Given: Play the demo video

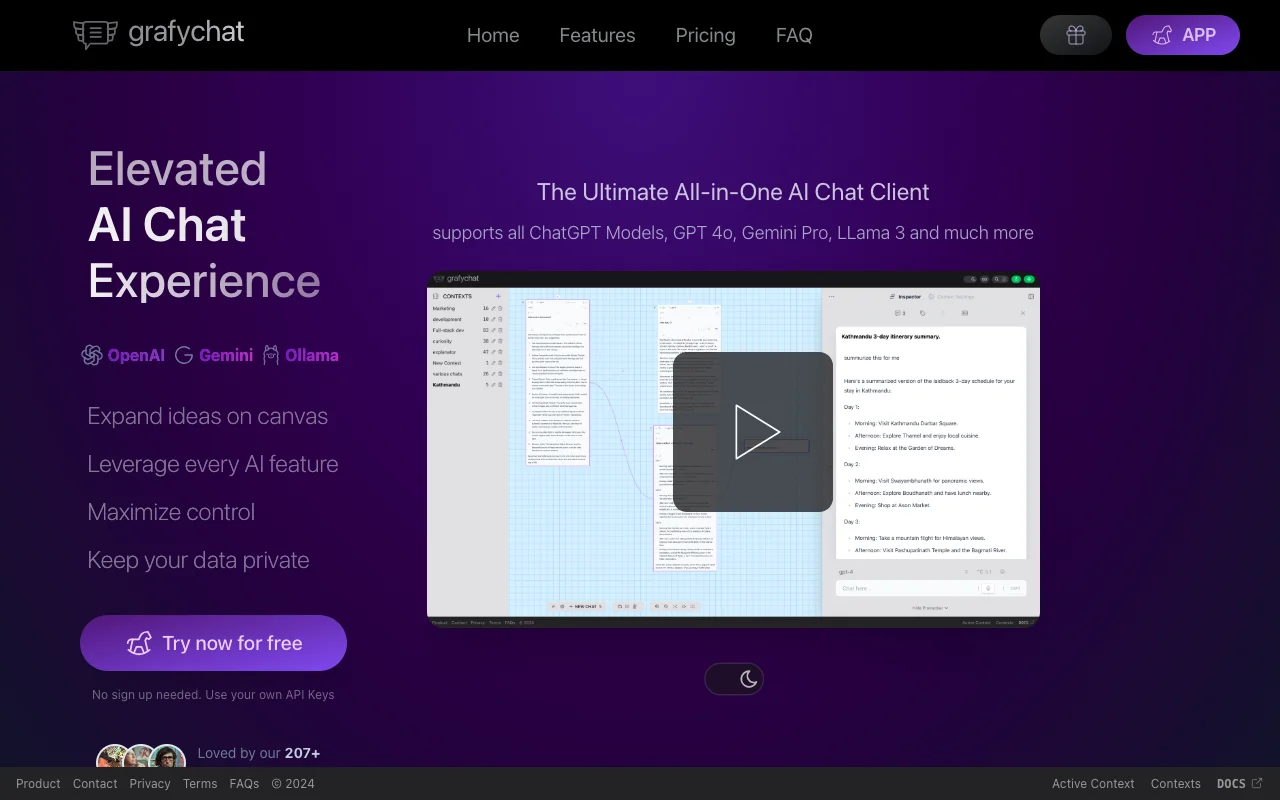Looking at the screenshot, I should coord(753,432).
